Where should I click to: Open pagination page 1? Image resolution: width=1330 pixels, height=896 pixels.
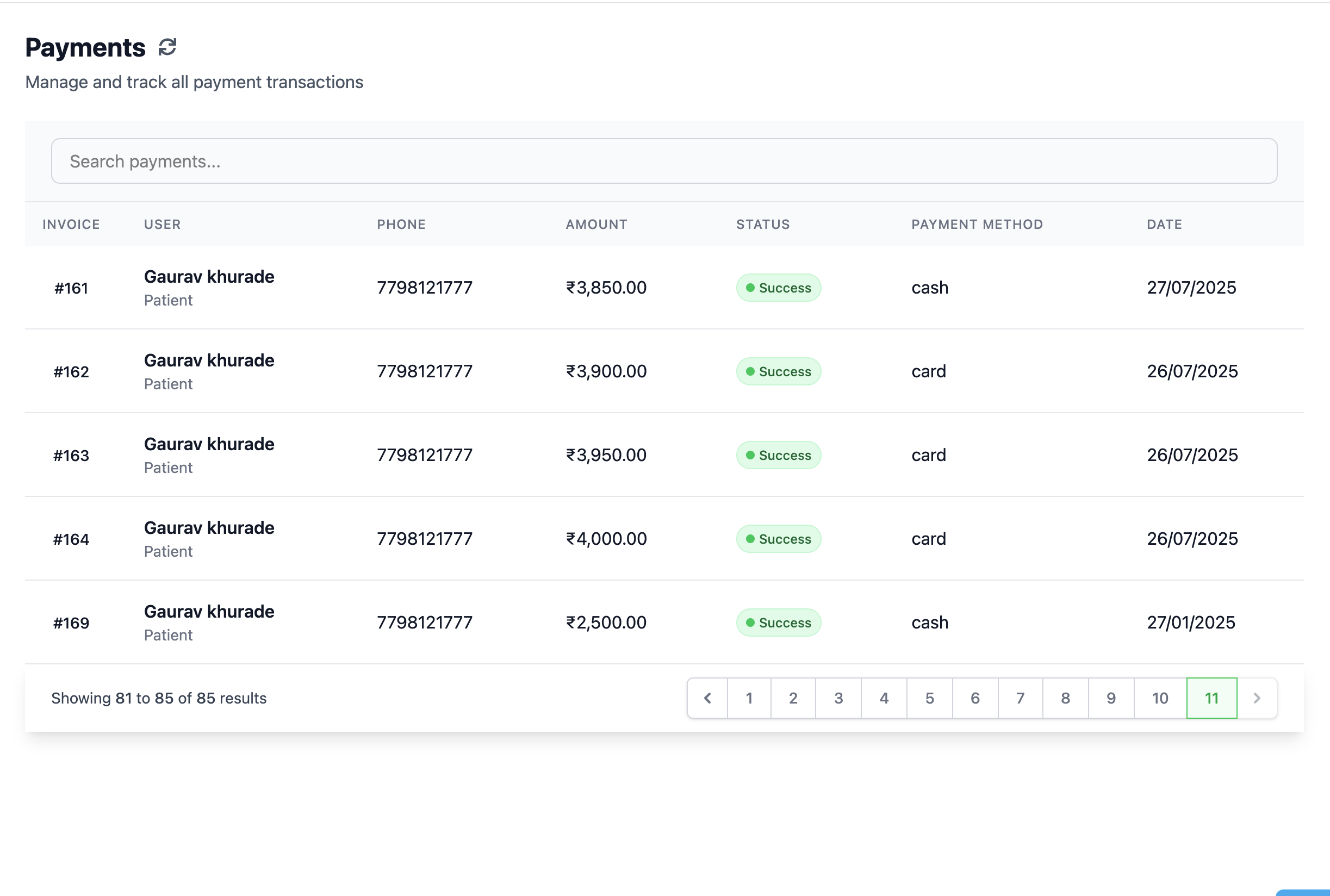click(749, 698)
